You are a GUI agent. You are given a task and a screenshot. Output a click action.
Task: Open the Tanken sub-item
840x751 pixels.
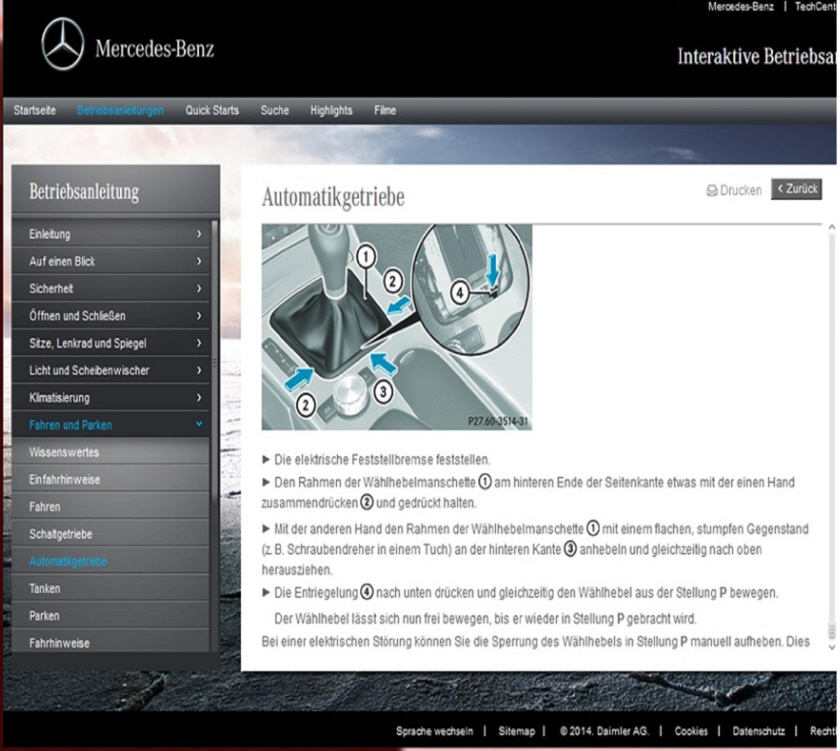(111, 589)
